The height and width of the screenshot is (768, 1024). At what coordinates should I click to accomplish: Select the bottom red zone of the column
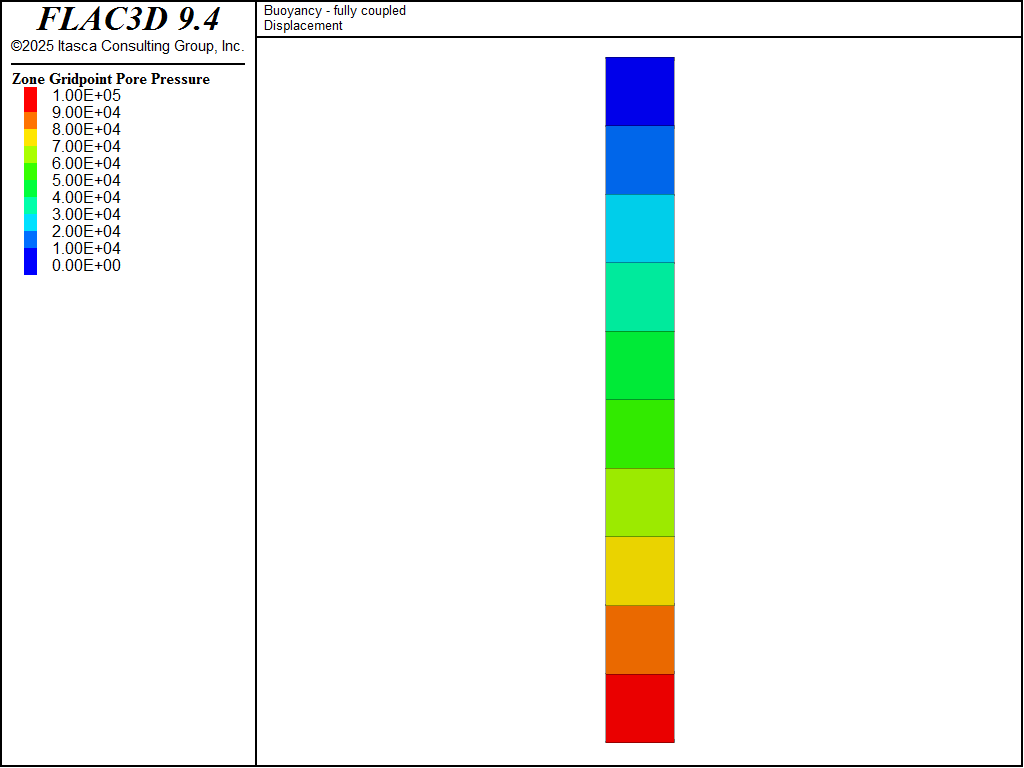[x=639, y=708]
